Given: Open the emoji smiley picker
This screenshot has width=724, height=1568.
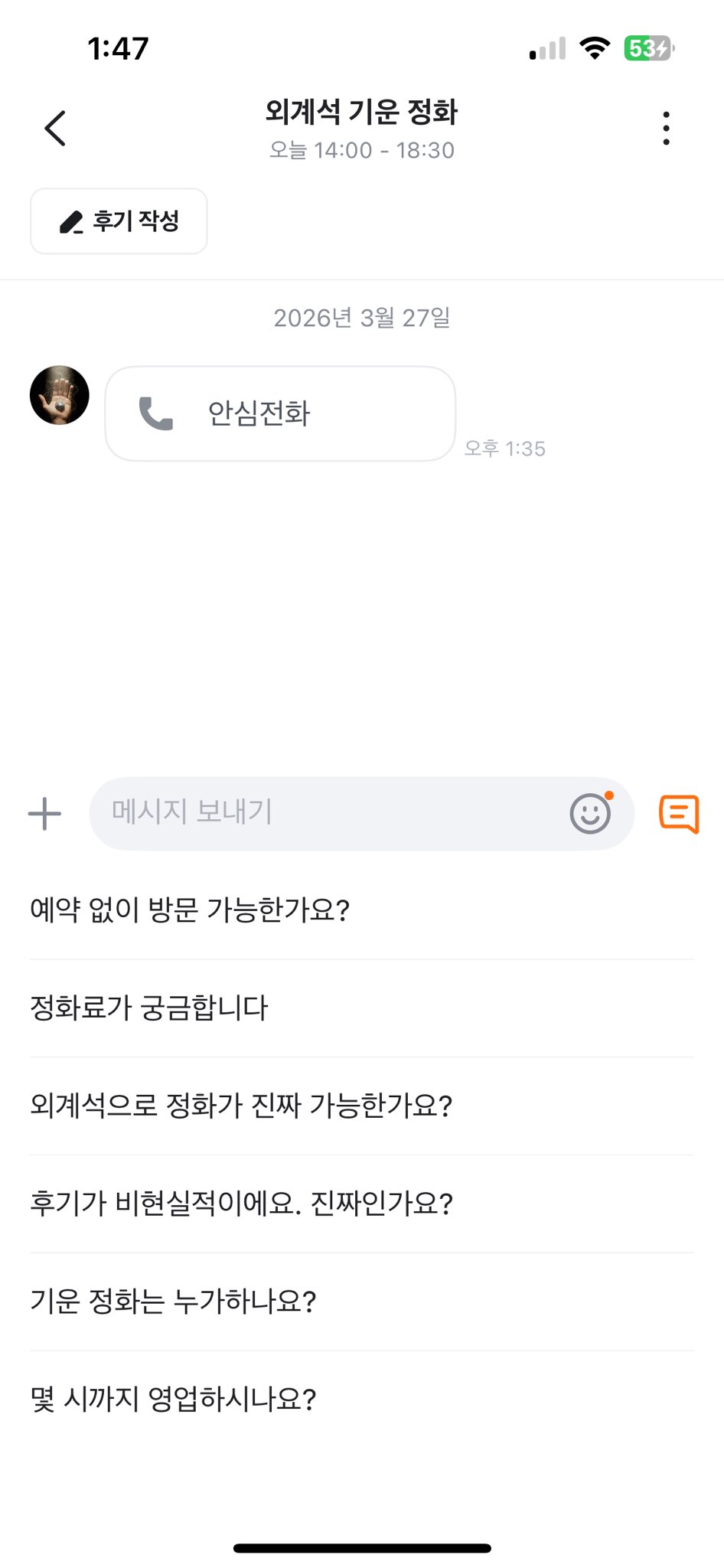Looking at the screenshot, I should coord(590,813).
